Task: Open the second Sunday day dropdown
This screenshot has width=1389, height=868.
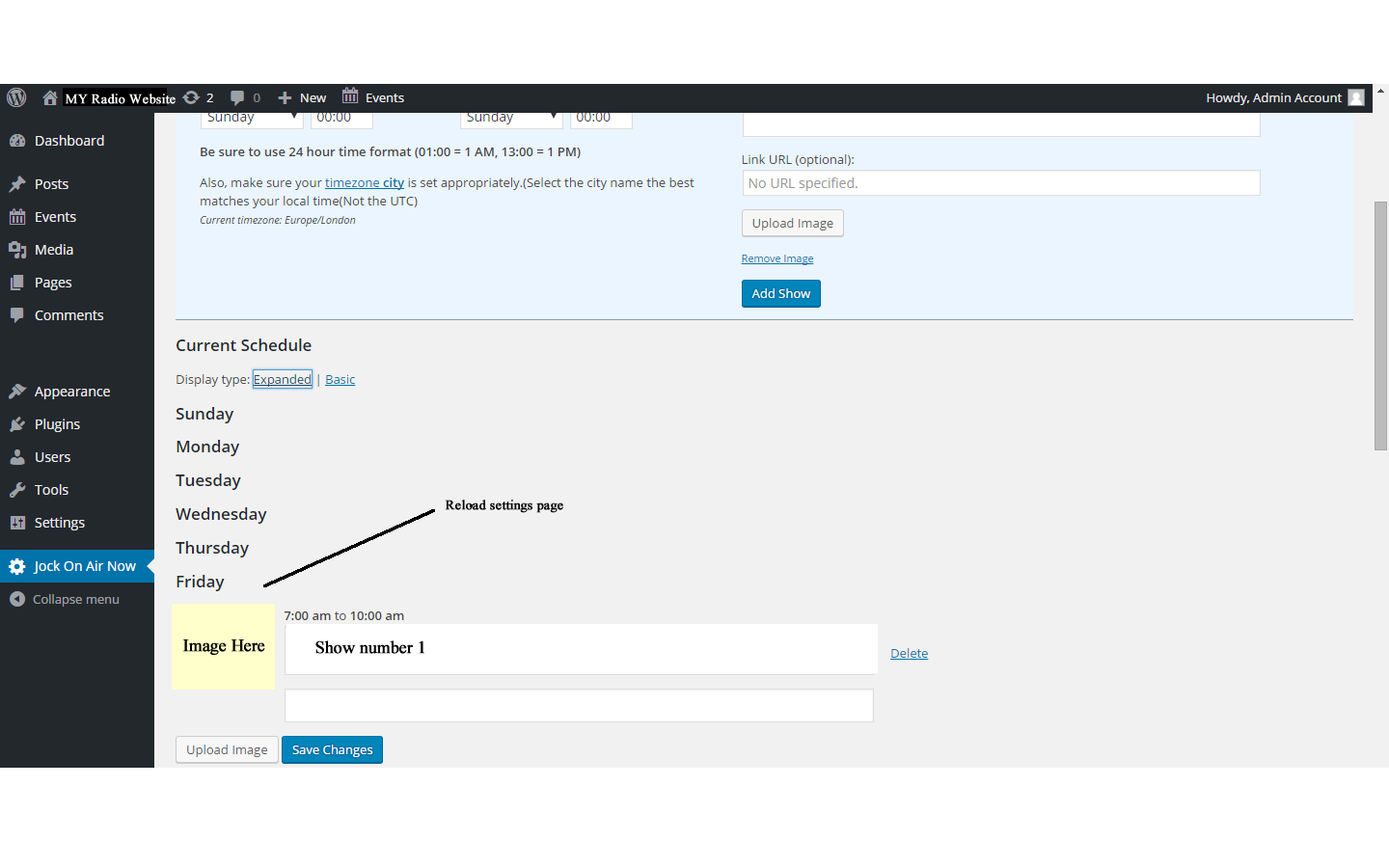Action: (x=511, y=120)
